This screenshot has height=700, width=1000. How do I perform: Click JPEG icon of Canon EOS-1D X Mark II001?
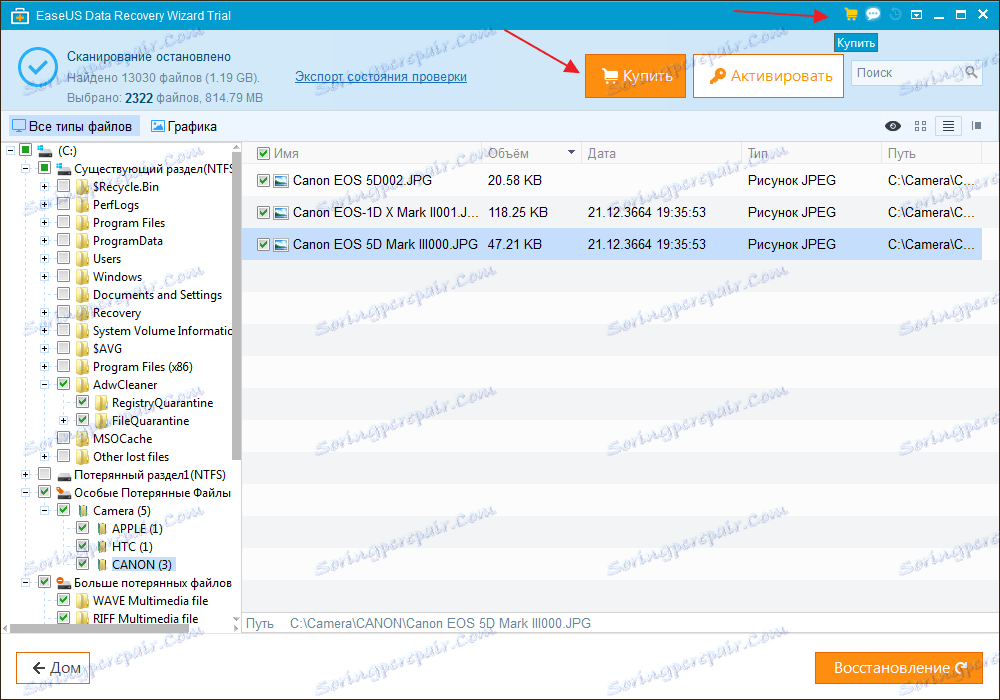[281, 213]
